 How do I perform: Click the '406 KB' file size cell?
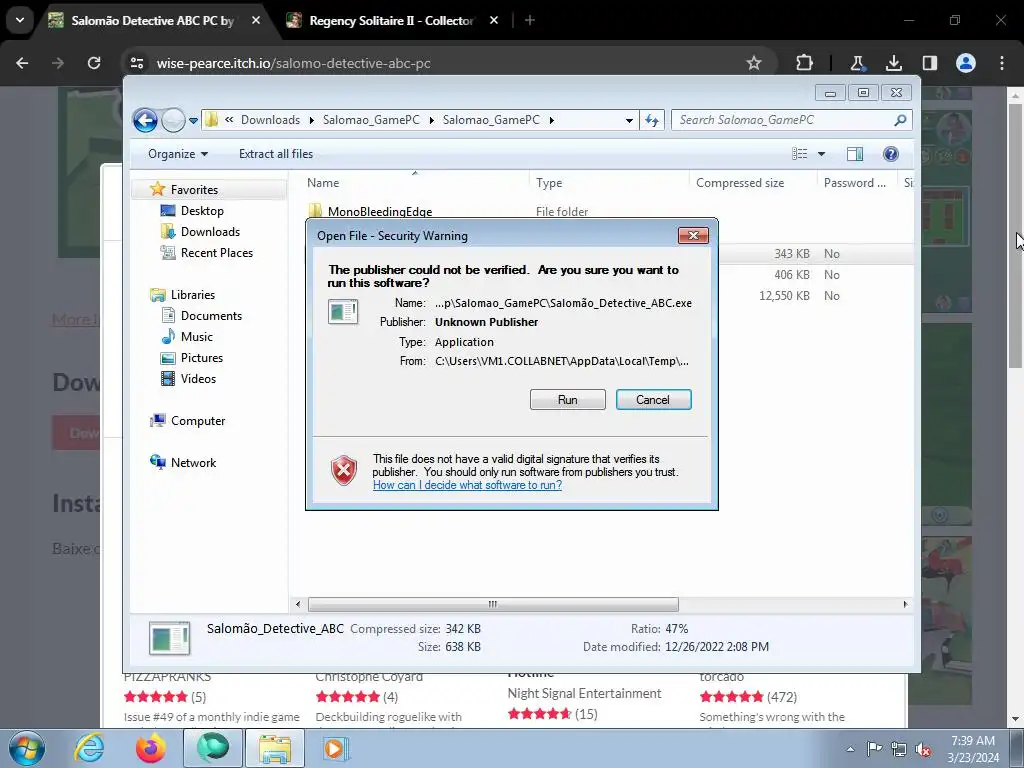[x=792, y=275]
